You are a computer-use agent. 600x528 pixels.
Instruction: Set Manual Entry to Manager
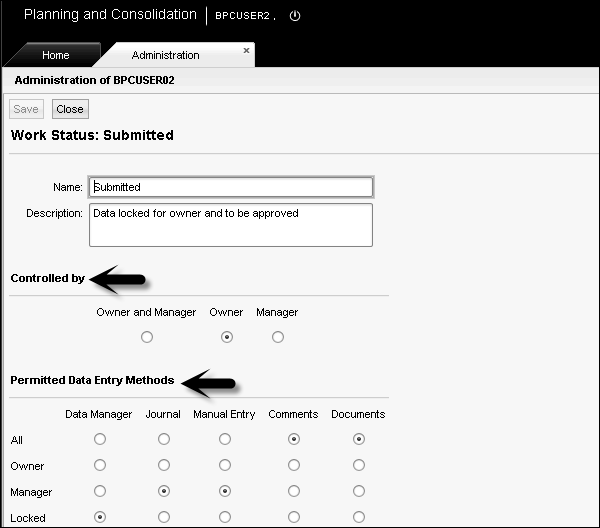pos(225,492)
